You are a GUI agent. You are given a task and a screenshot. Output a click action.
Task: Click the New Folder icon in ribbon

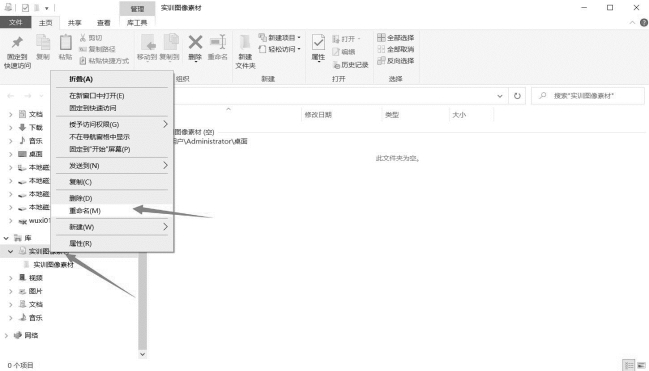point(245,42)
